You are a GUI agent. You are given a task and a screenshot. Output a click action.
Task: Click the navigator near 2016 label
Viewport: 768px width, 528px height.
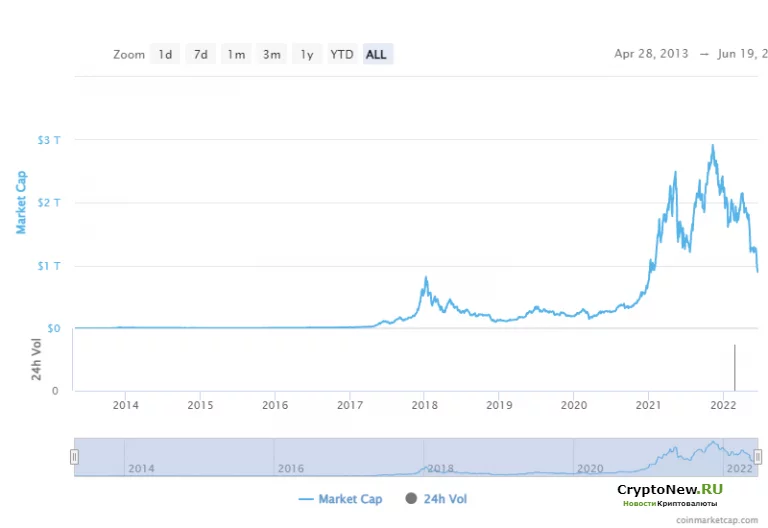(291, 468)
